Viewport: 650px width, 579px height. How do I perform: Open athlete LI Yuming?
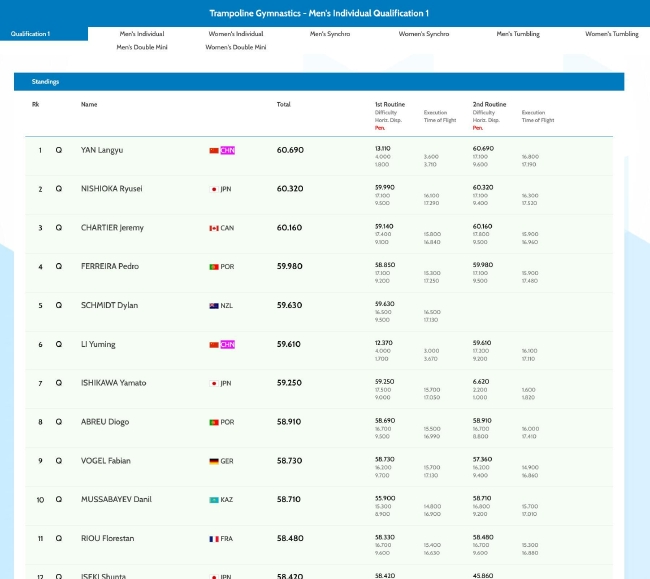point(98,344)
